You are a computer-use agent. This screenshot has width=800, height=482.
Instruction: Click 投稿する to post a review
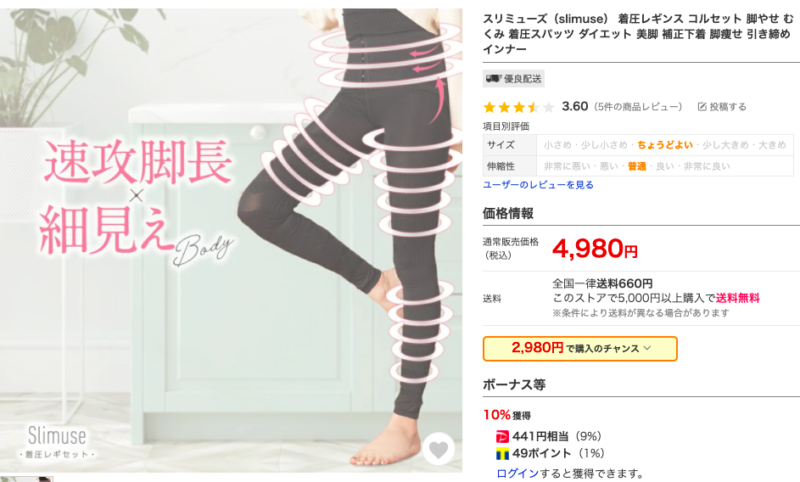tap(728, 107)
